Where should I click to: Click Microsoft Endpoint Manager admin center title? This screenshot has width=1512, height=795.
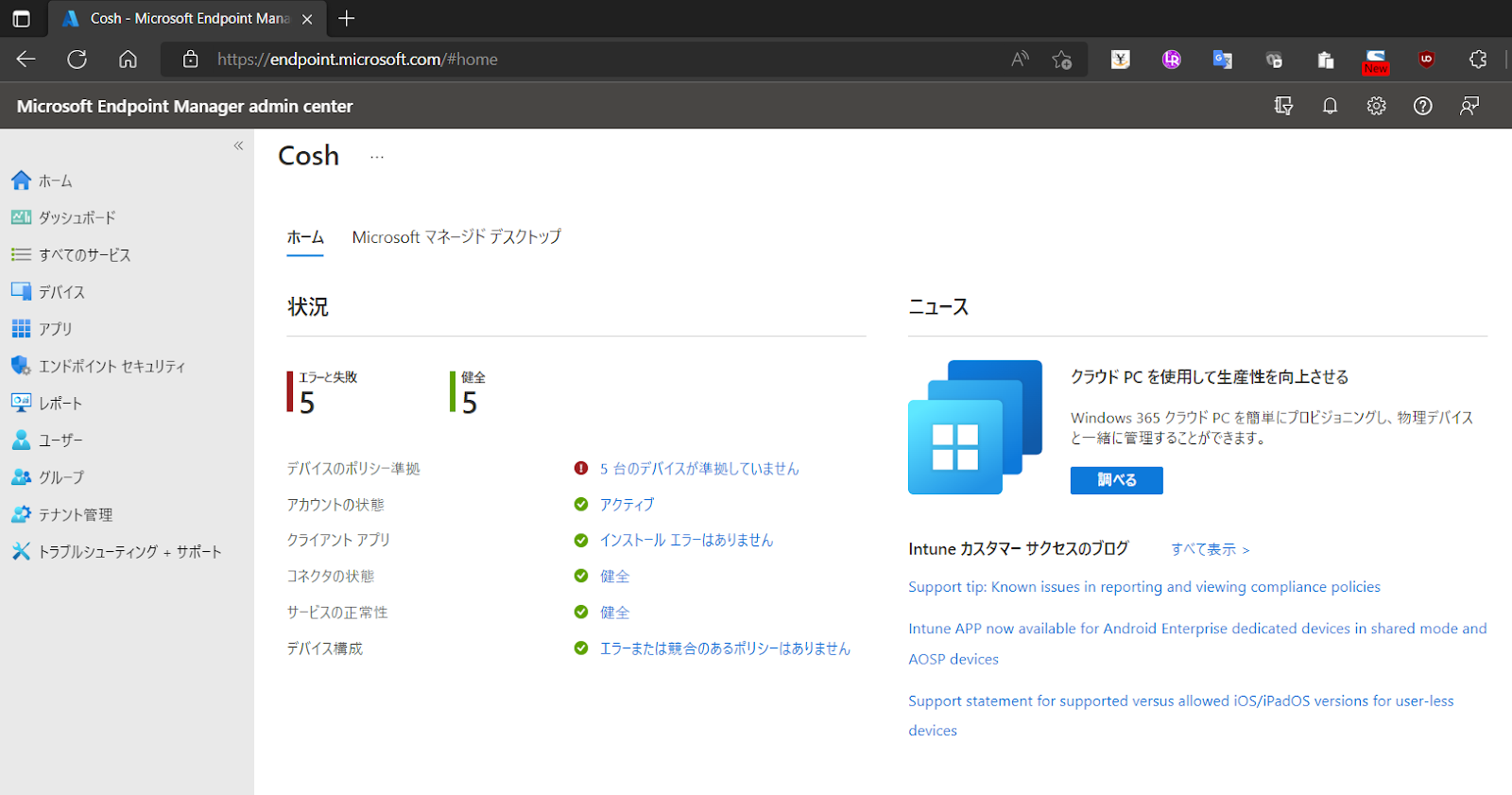pos(184,106)
